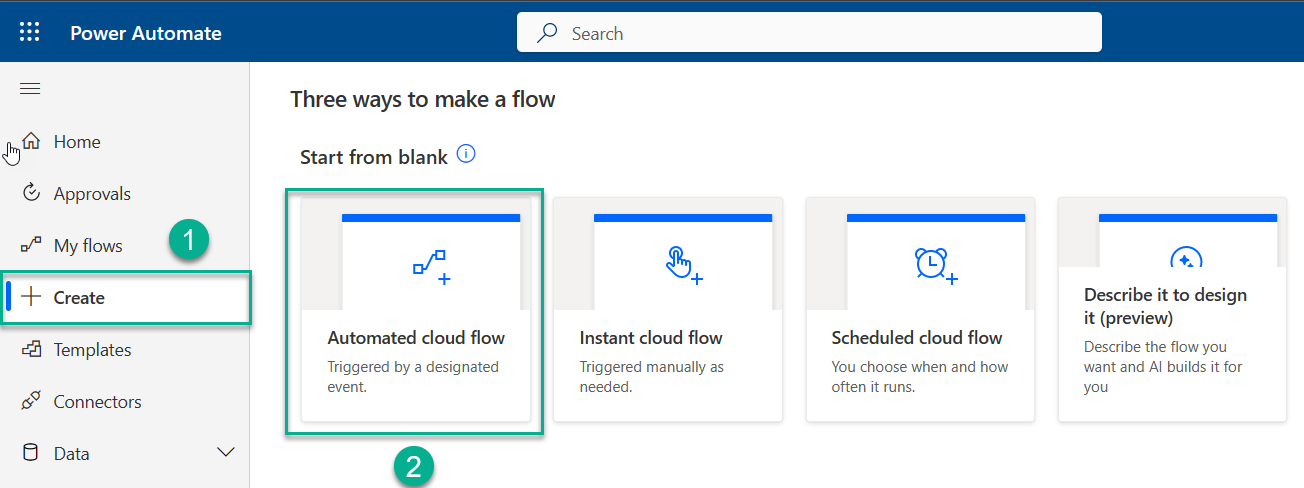
Task: Open the app launcher waffle icon
Action: pyautogui.click(x=30, y=33)
